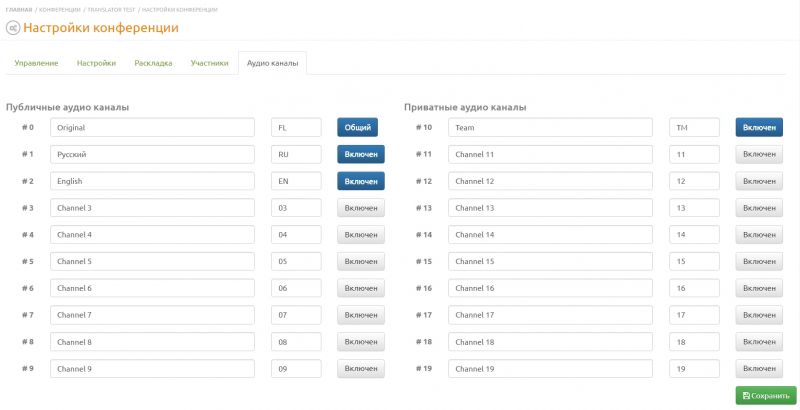Click the code field containing 11
This screenshot has width=800, height=410.
pyautogui.click(x=694, y=154)
